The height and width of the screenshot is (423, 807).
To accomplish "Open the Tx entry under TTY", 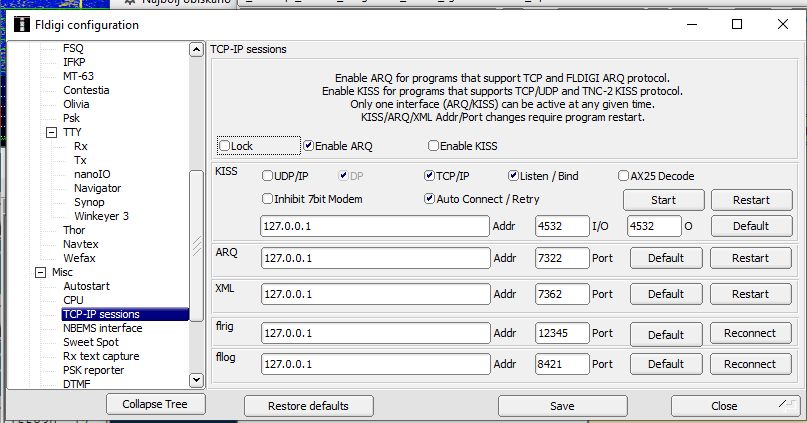I will point(80,160).
